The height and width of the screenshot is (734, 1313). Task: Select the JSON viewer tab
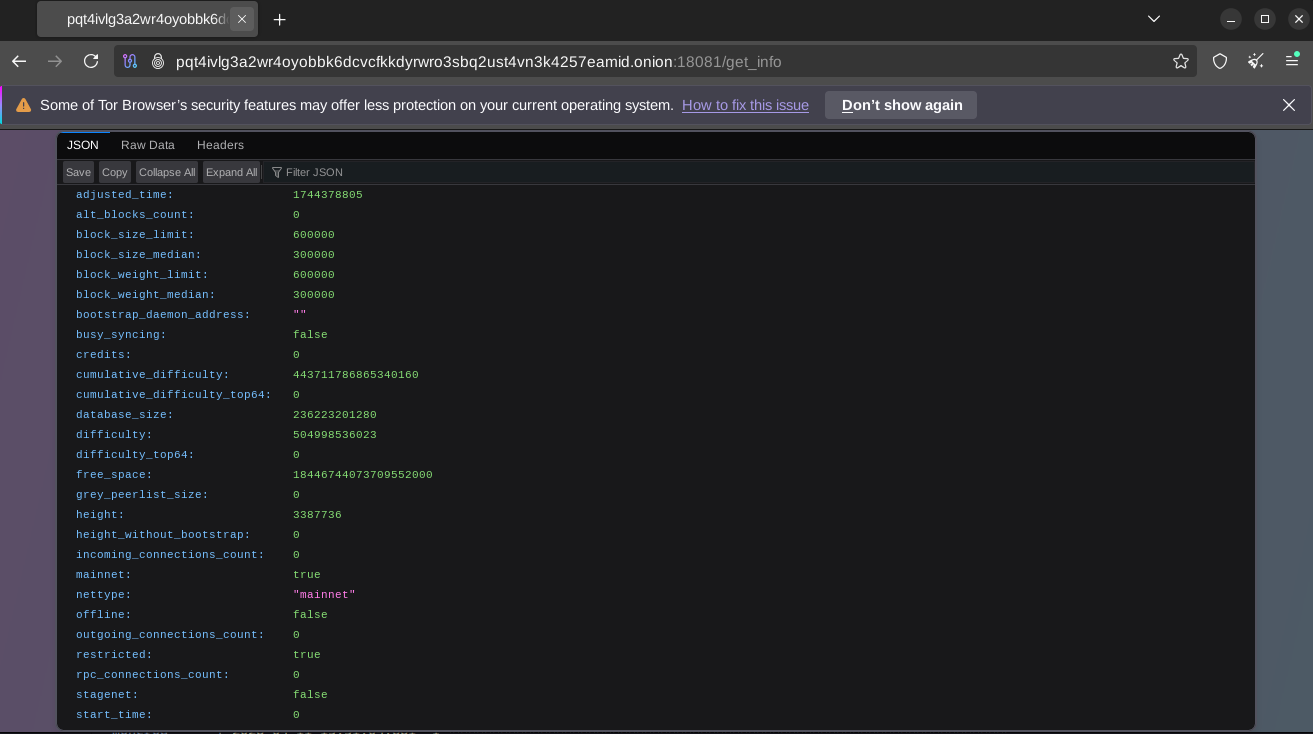tap(83, 145)
